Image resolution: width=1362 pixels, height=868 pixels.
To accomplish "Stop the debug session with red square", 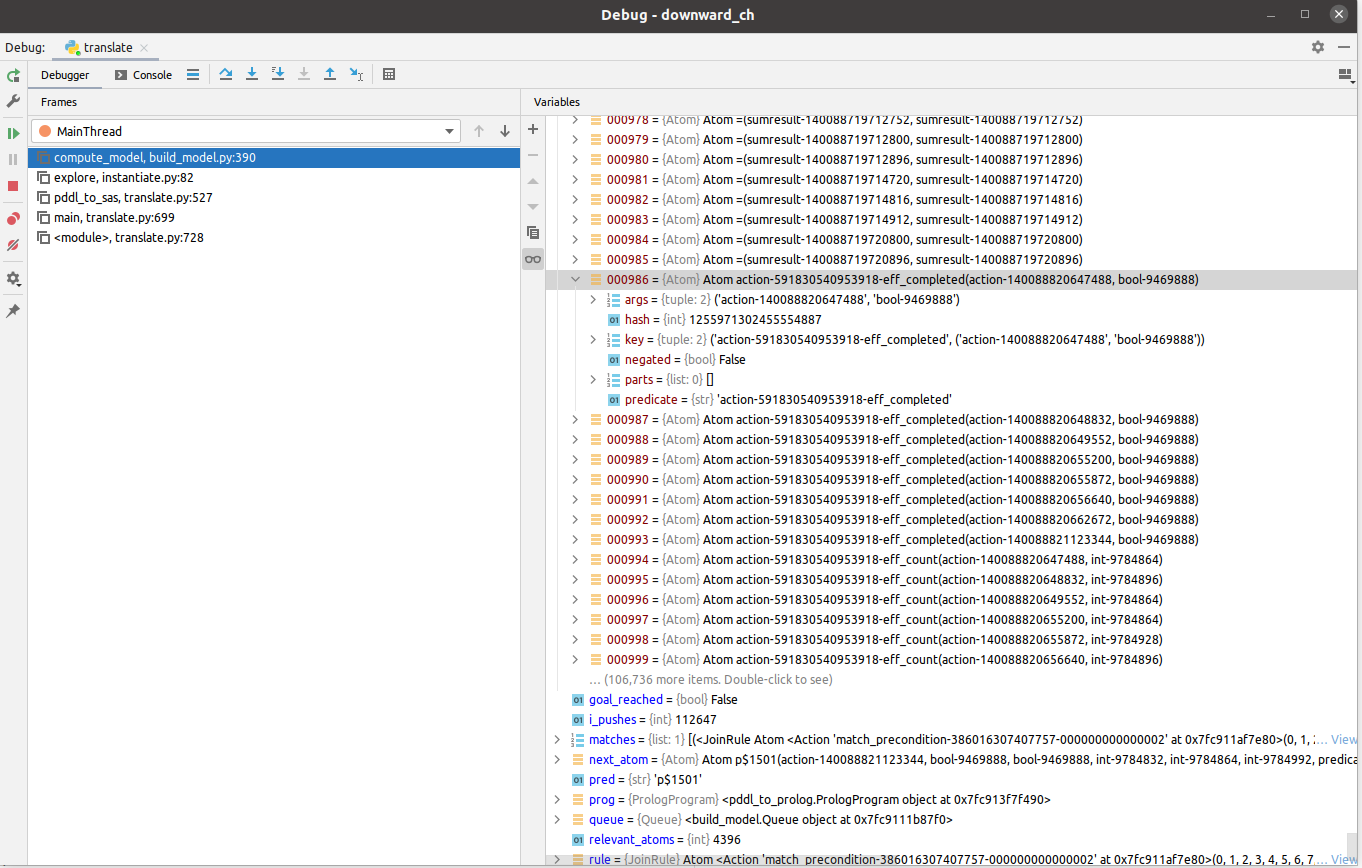I will [13, 186].
